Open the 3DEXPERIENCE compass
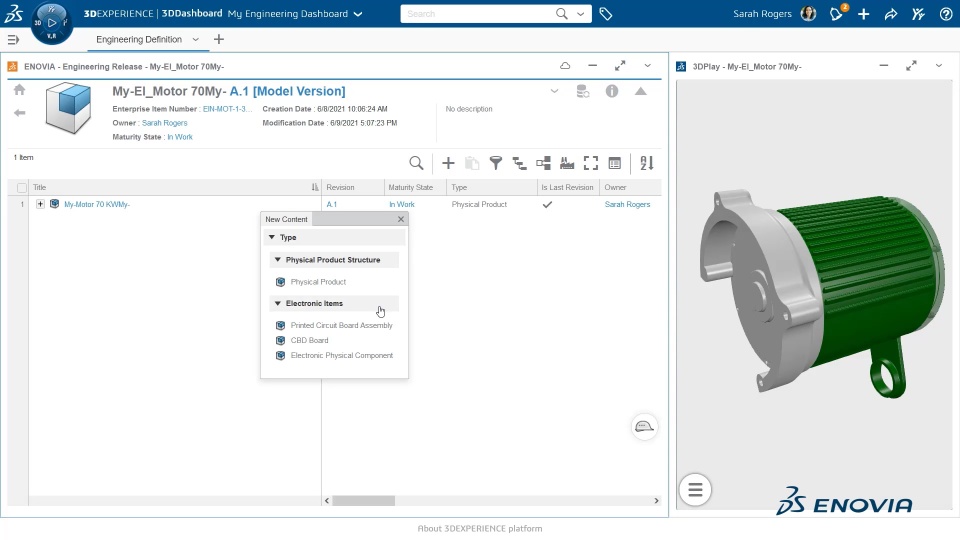960x540 pixels. [x=51, y=23]
